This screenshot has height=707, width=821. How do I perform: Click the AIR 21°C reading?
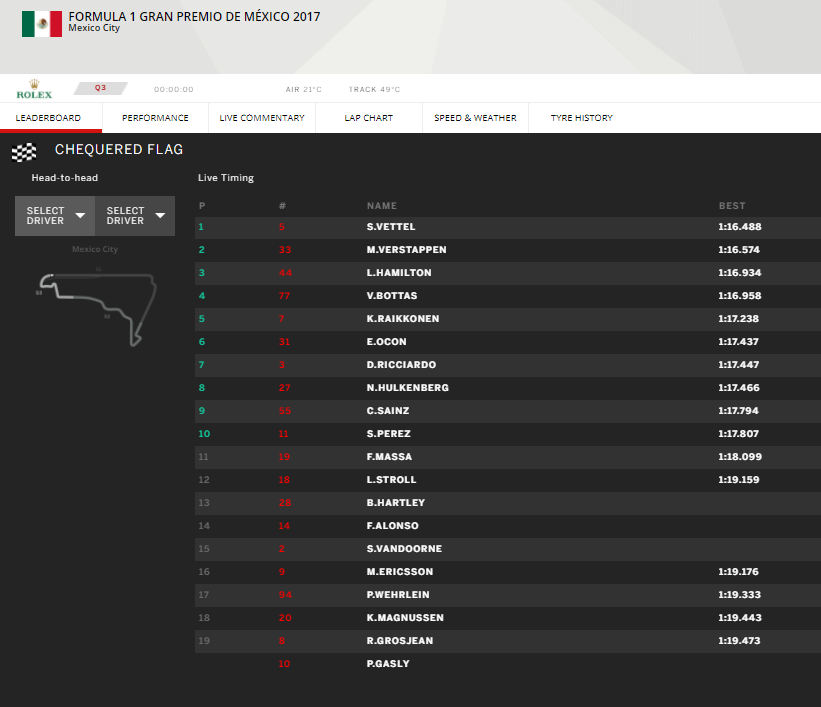(304, 90)
